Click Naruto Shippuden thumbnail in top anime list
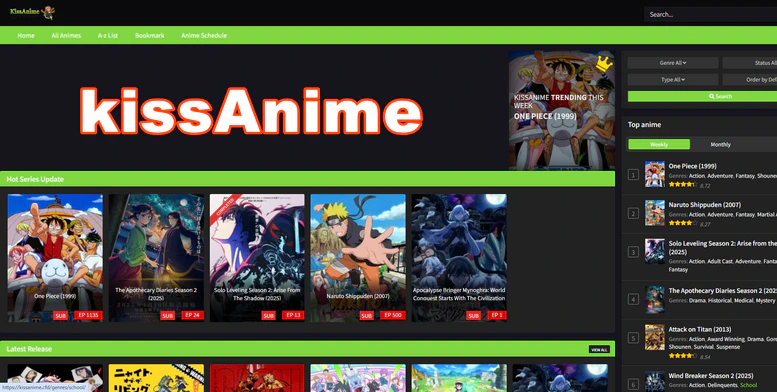The height and width of the screenshot is (392, 777). 655,213
